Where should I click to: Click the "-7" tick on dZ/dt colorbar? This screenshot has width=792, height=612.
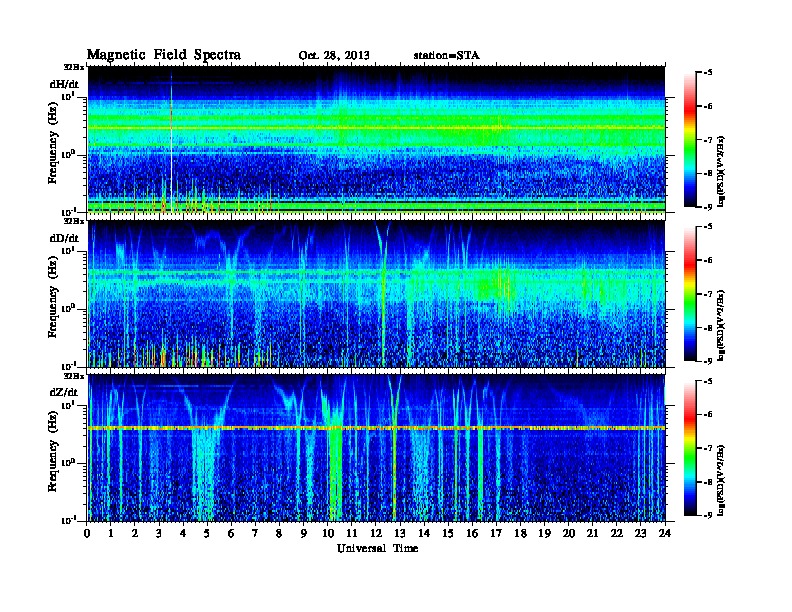708,448
